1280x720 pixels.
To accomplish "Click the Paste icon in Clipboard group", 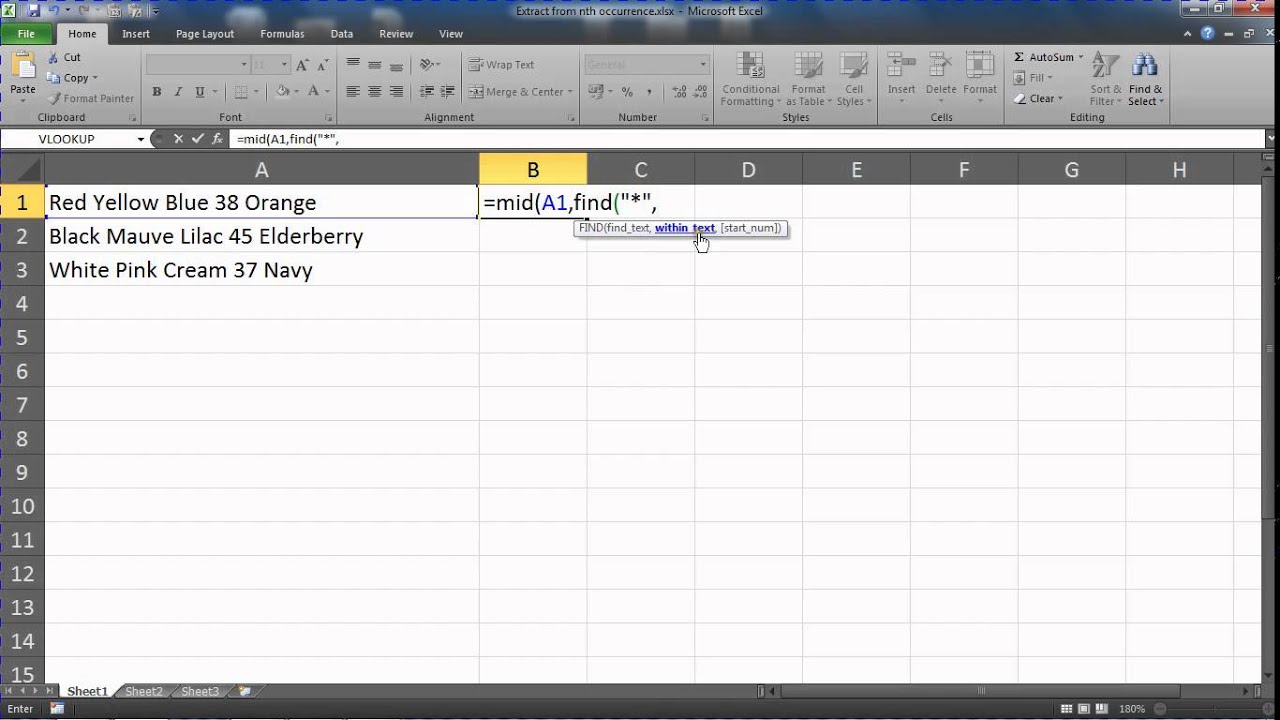I will (x=22, y=72).
